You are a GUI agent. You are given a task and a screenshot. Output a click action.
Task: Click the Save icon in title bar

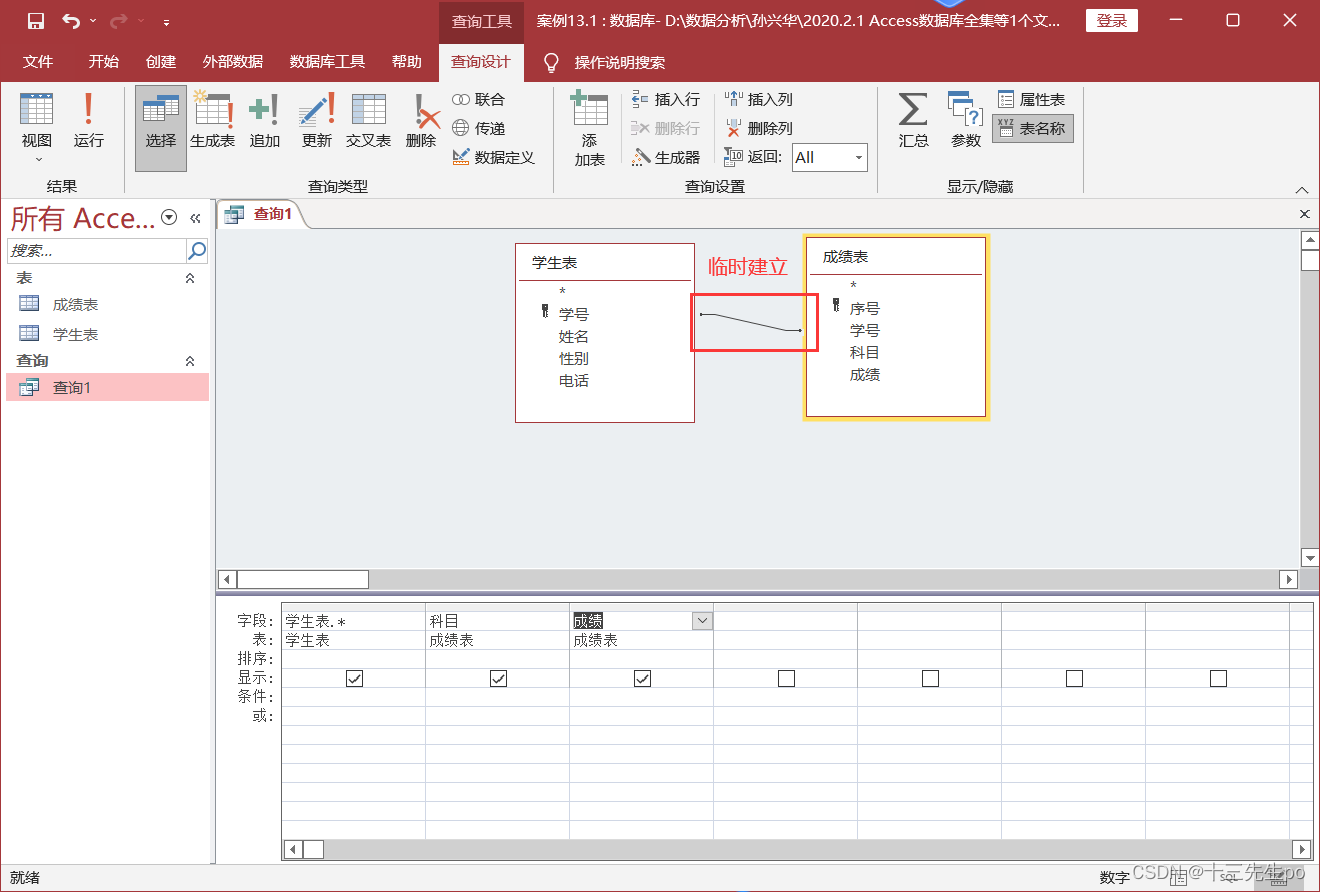click(x=35, y=21)
